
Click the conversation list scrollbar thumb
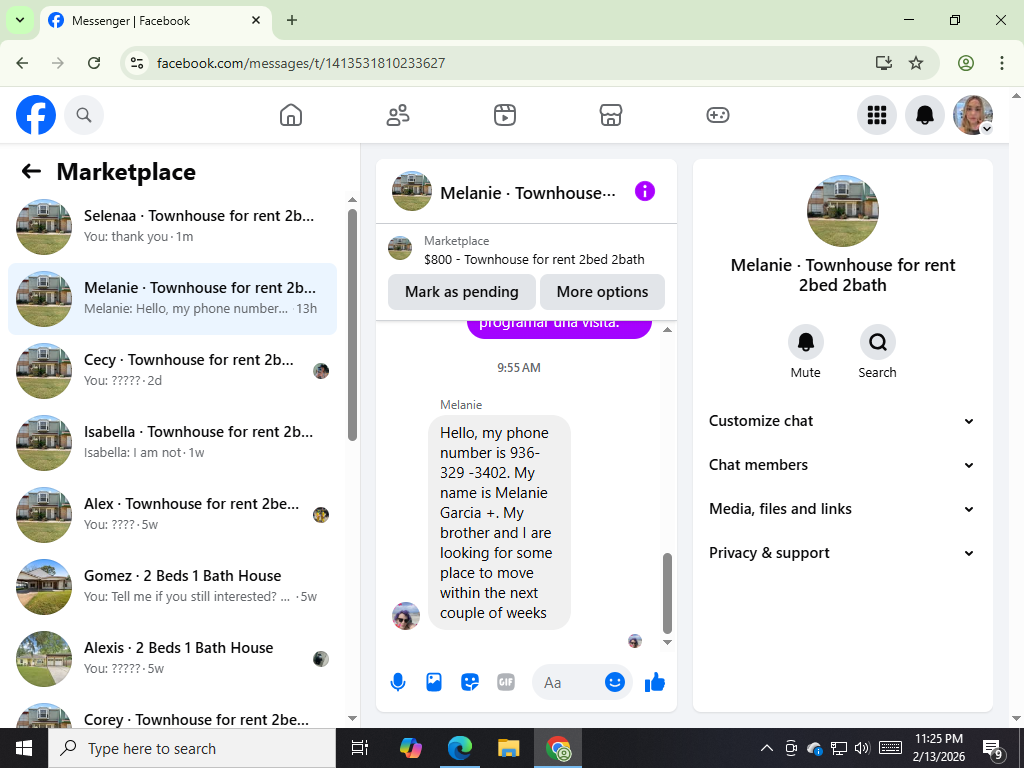pos(353,325)
